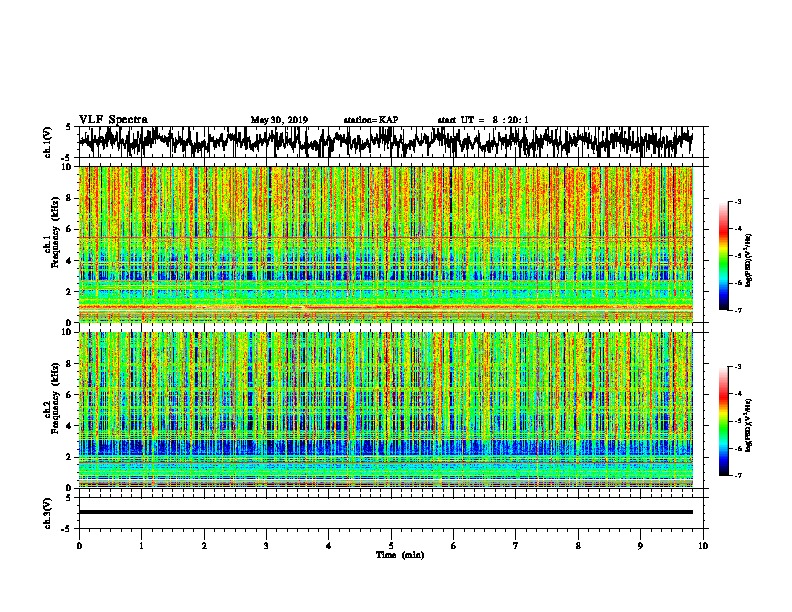
Task: Click the "3" tick on the time axis
Action: coord(266,546)
